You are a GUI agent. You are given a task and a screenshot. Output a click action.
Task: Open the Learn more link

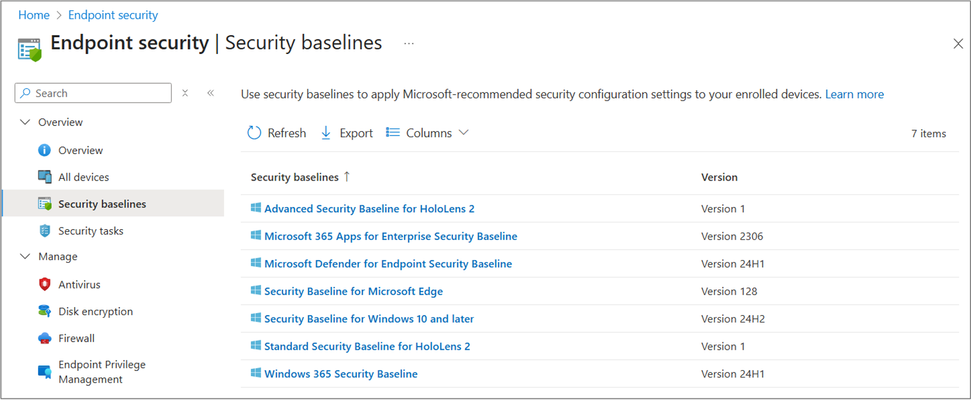point(855,95)
